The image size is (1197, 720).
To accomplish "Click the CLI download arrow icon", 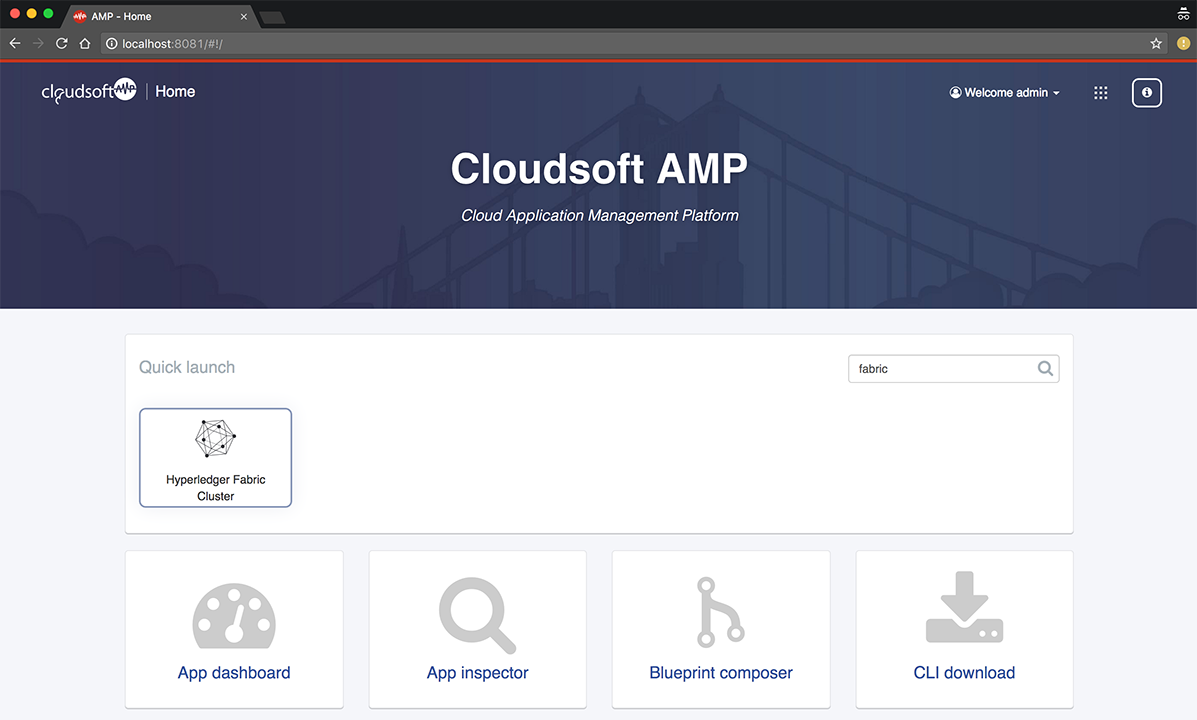I will [x=964, y=607].
